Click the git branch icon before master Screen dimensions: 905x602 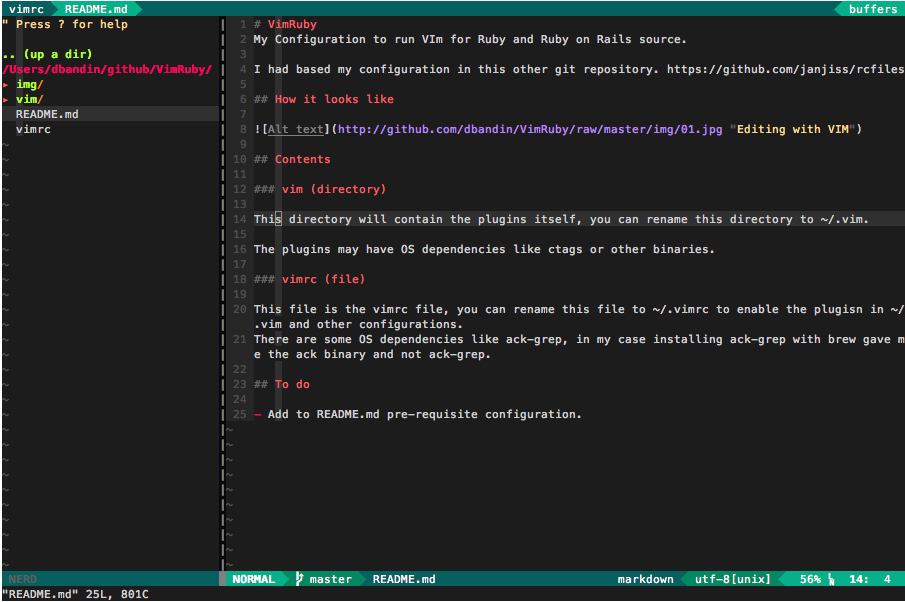click(x=299, y=579)
